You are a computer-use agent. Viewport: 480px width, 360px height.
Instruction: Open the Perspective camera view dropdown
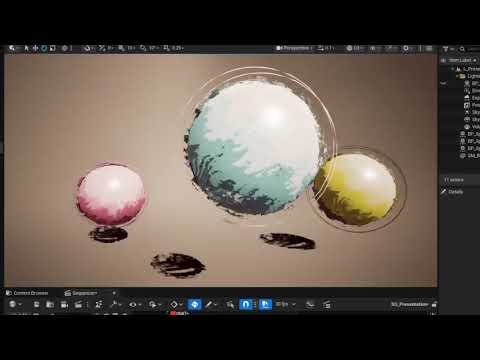coord(294,48)
